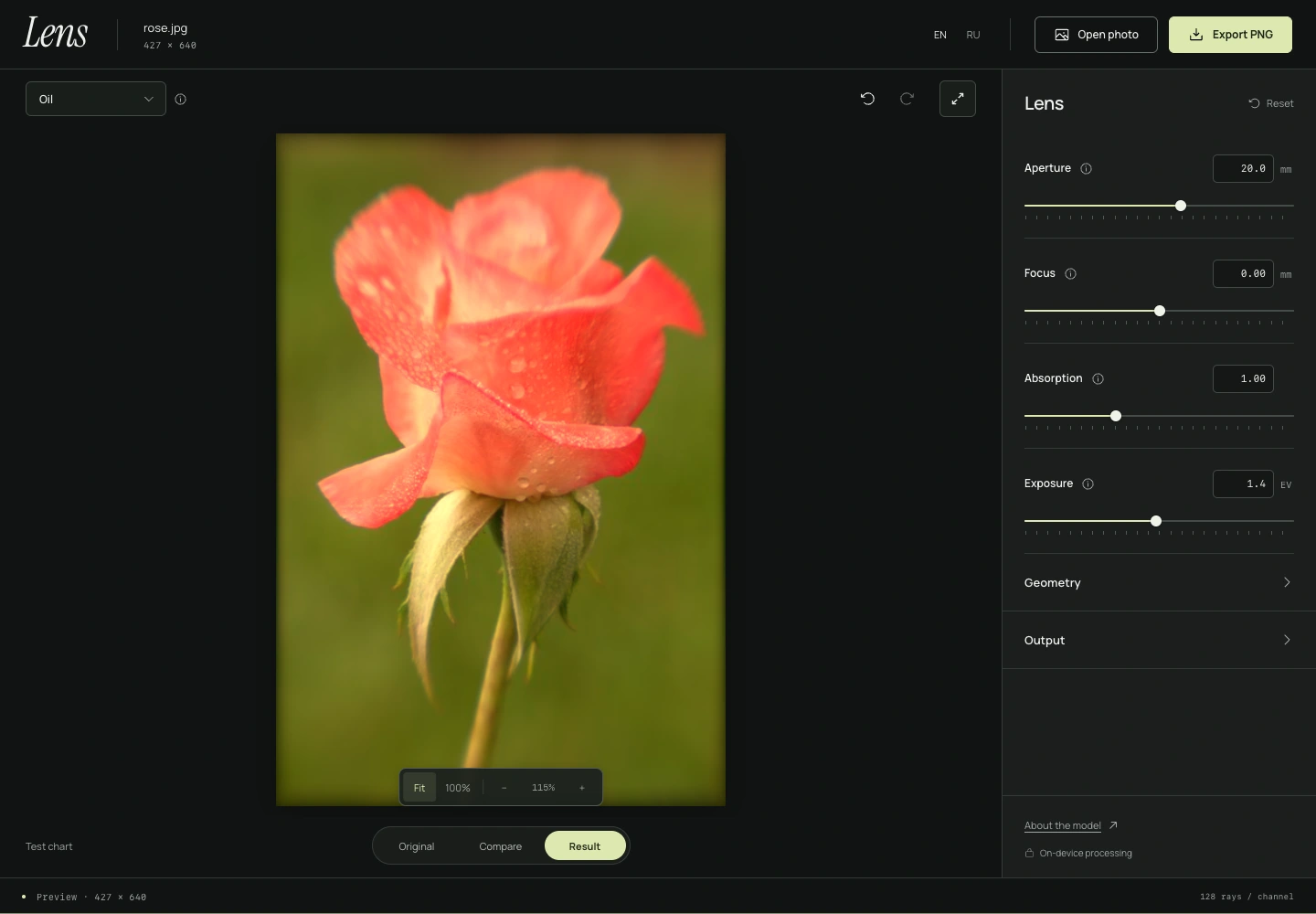Viewport: 1316px width, 914px height.
Task: Switch language to RU
Action: click(973, 35)
